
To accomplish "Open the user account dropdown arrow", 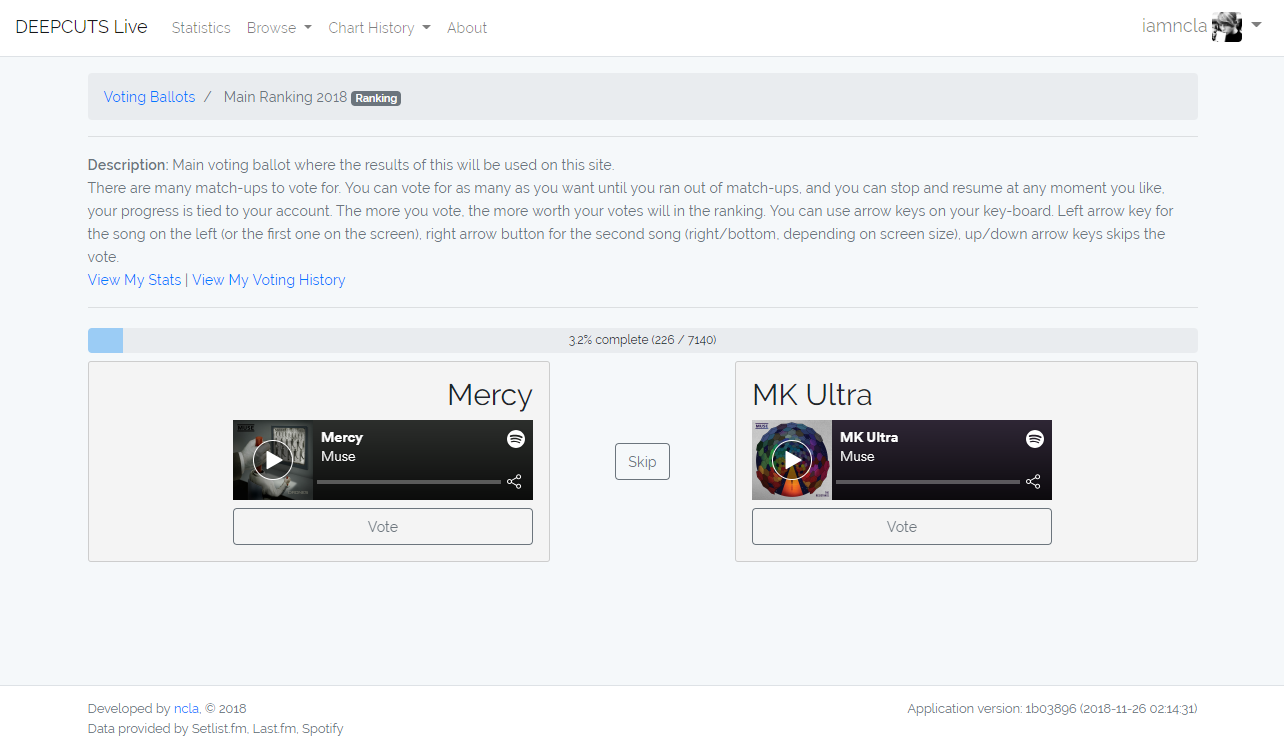I will (x=1256, y=26).
